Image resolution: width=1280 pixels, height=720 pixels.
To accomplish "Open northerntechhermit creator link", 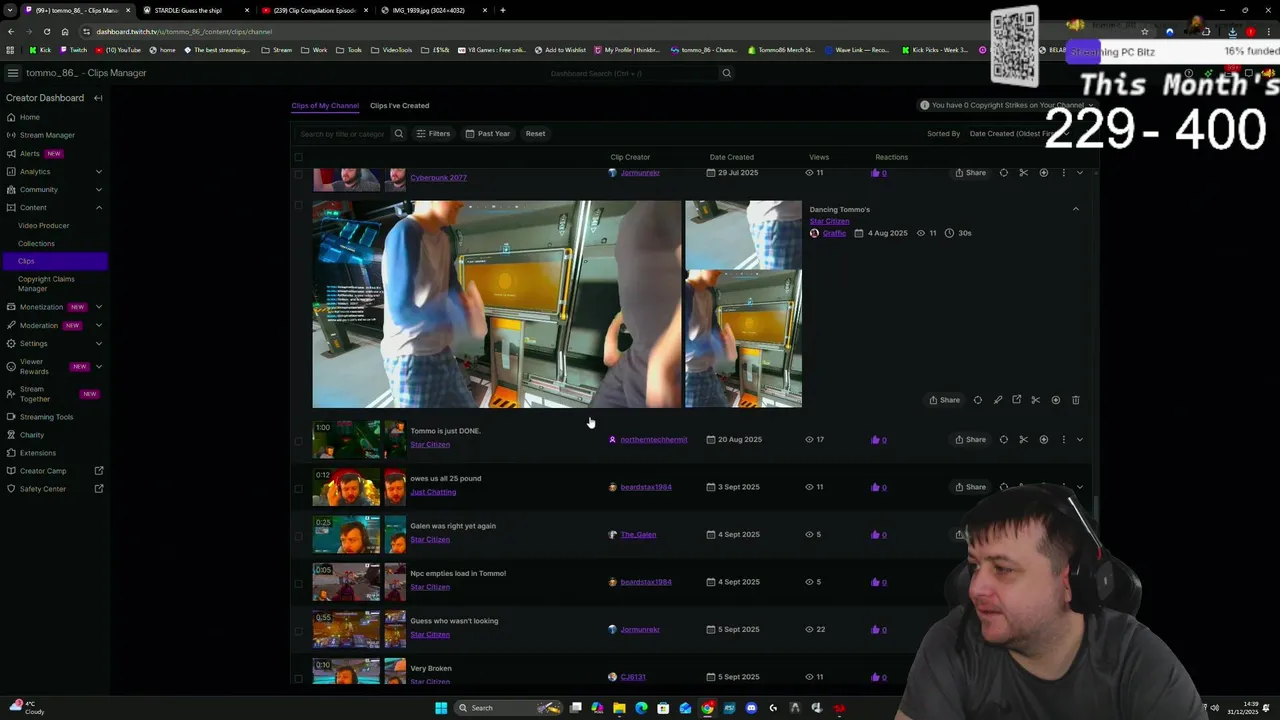I will tap(653, 440).
